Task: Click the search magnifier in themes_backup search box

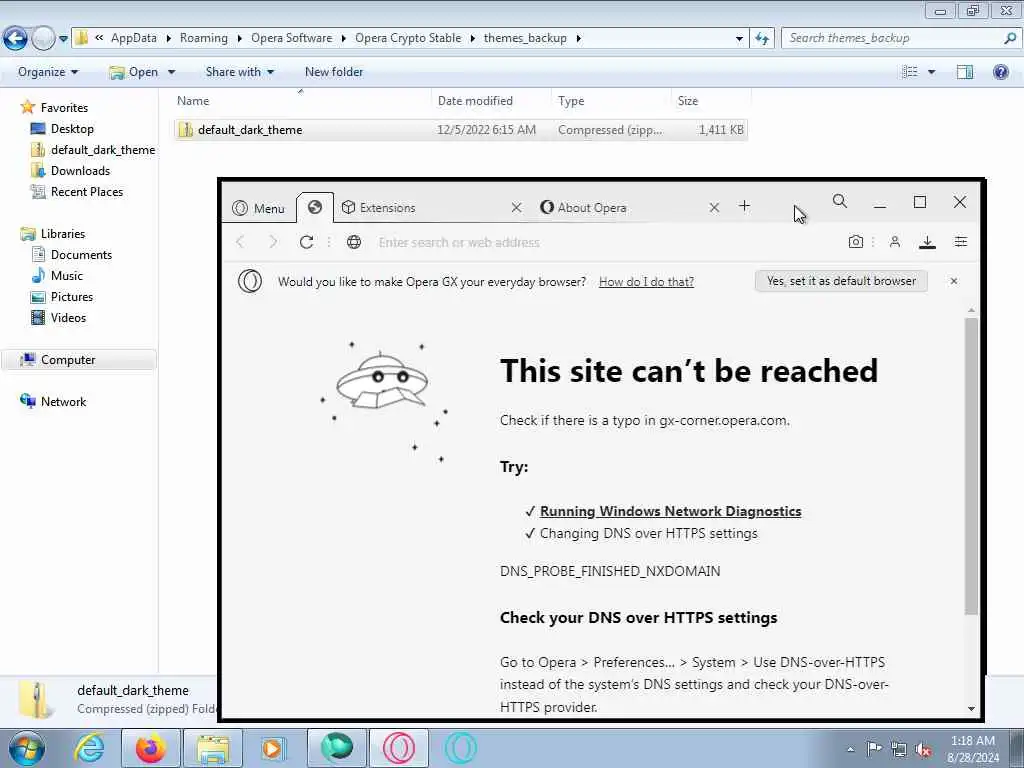Action: click(x=1010, y=38)
